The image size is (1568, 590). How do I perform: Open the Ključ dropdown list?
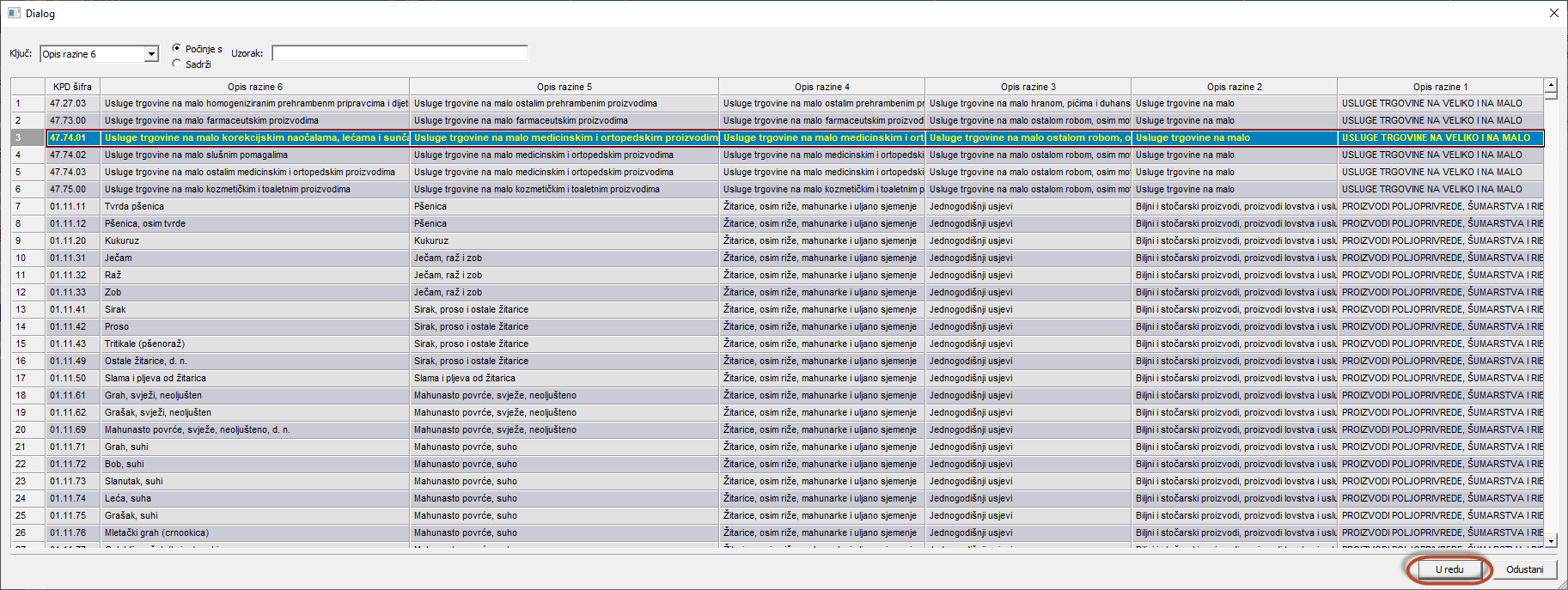[151, 54]
